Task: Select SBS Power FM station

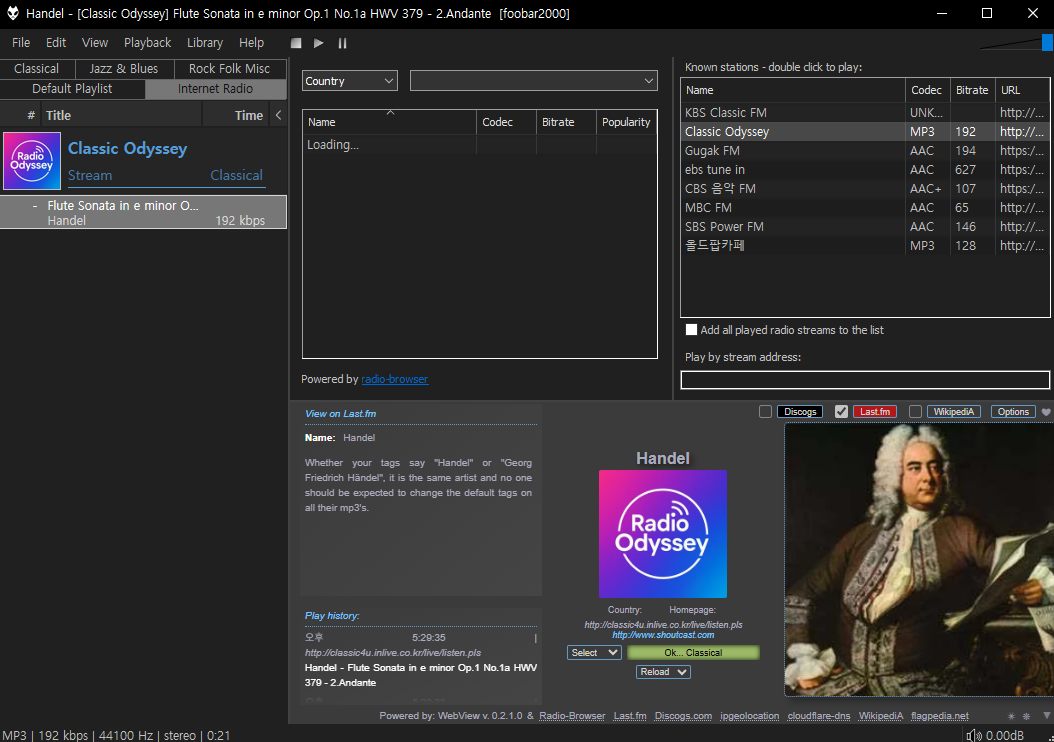Action: 865,226
